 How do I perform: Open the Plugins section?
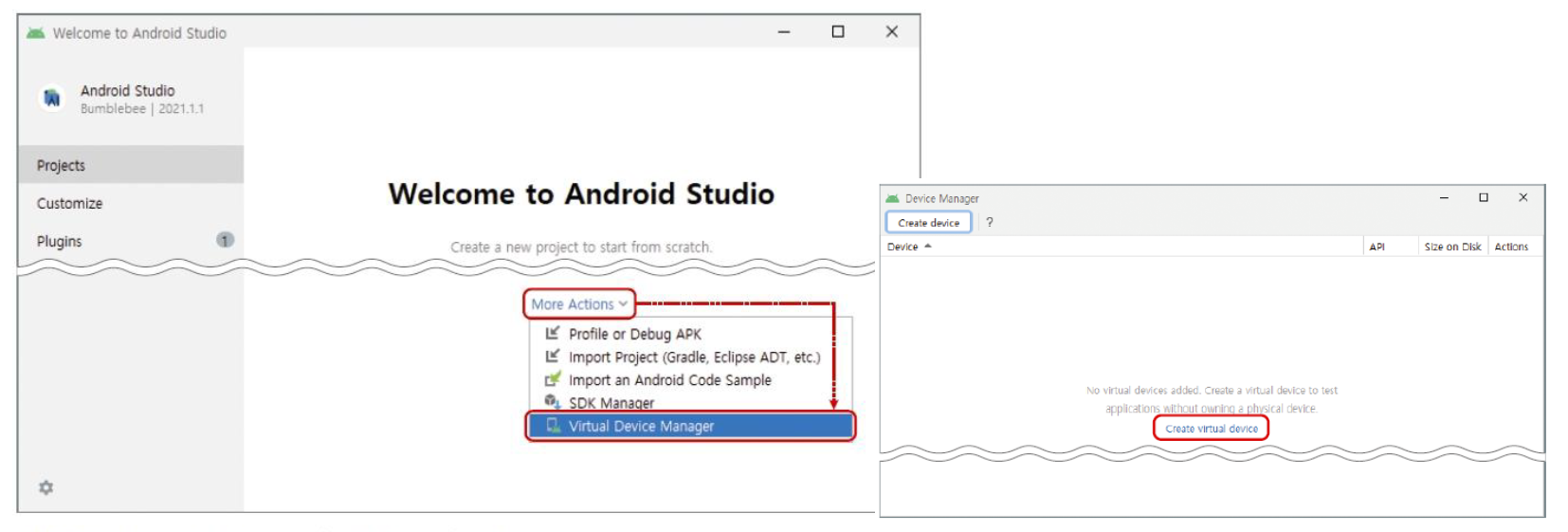(131, 241)
